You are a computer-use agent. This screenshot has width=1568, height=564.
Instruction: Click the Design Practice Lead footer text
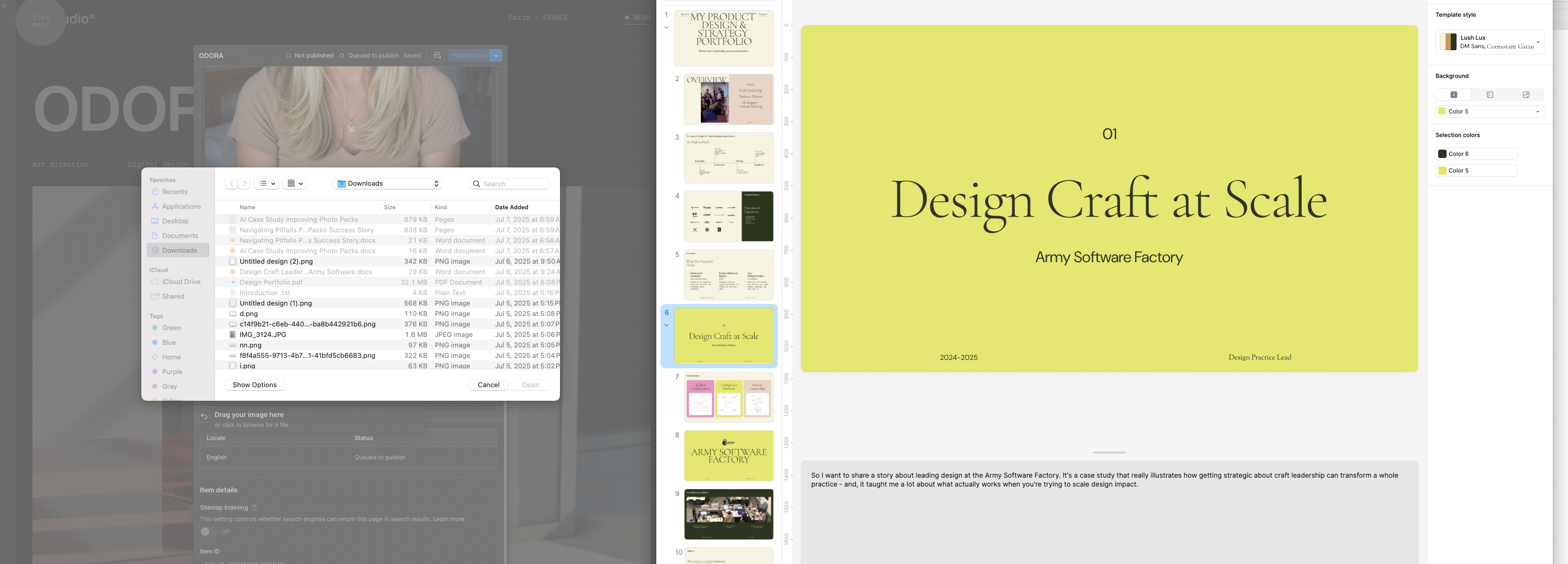pos(1259,357)
